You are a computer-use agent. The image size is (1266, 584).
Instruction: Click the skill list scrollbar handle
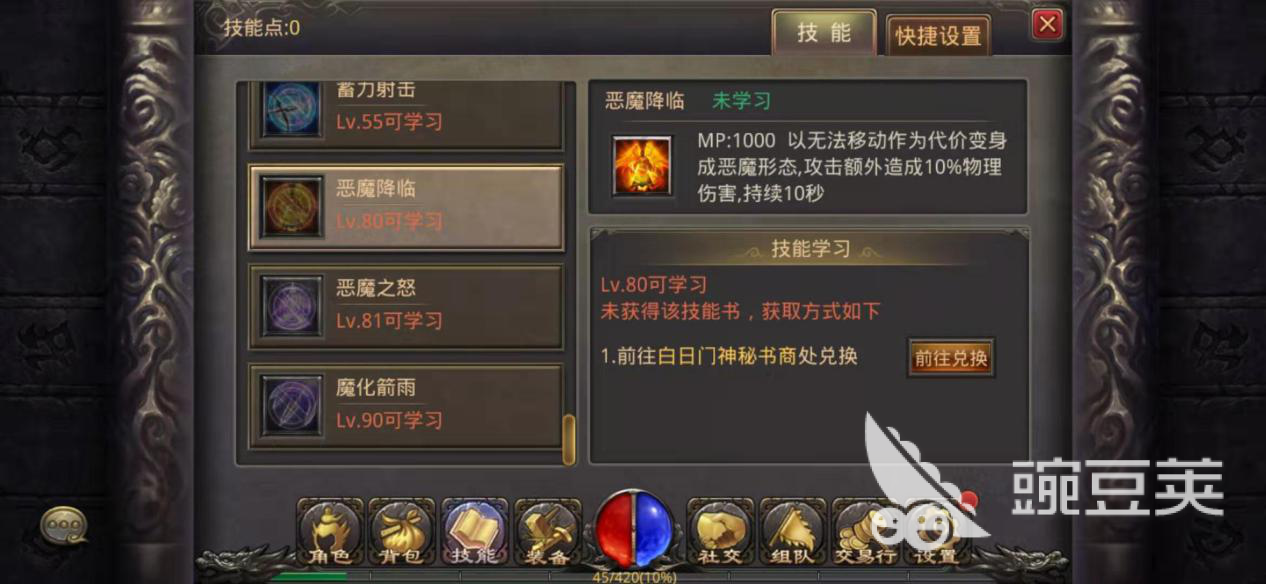(x=569, y=440)
